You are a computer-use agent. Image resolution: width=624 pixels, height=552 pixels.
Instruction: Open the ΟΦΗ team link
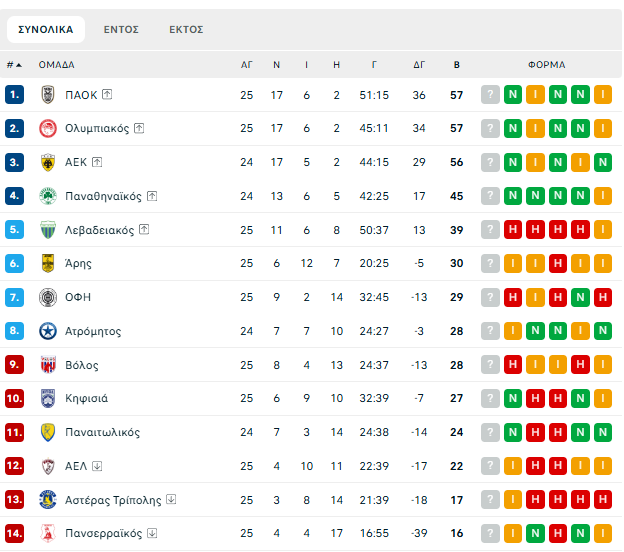tap(77, 297)
